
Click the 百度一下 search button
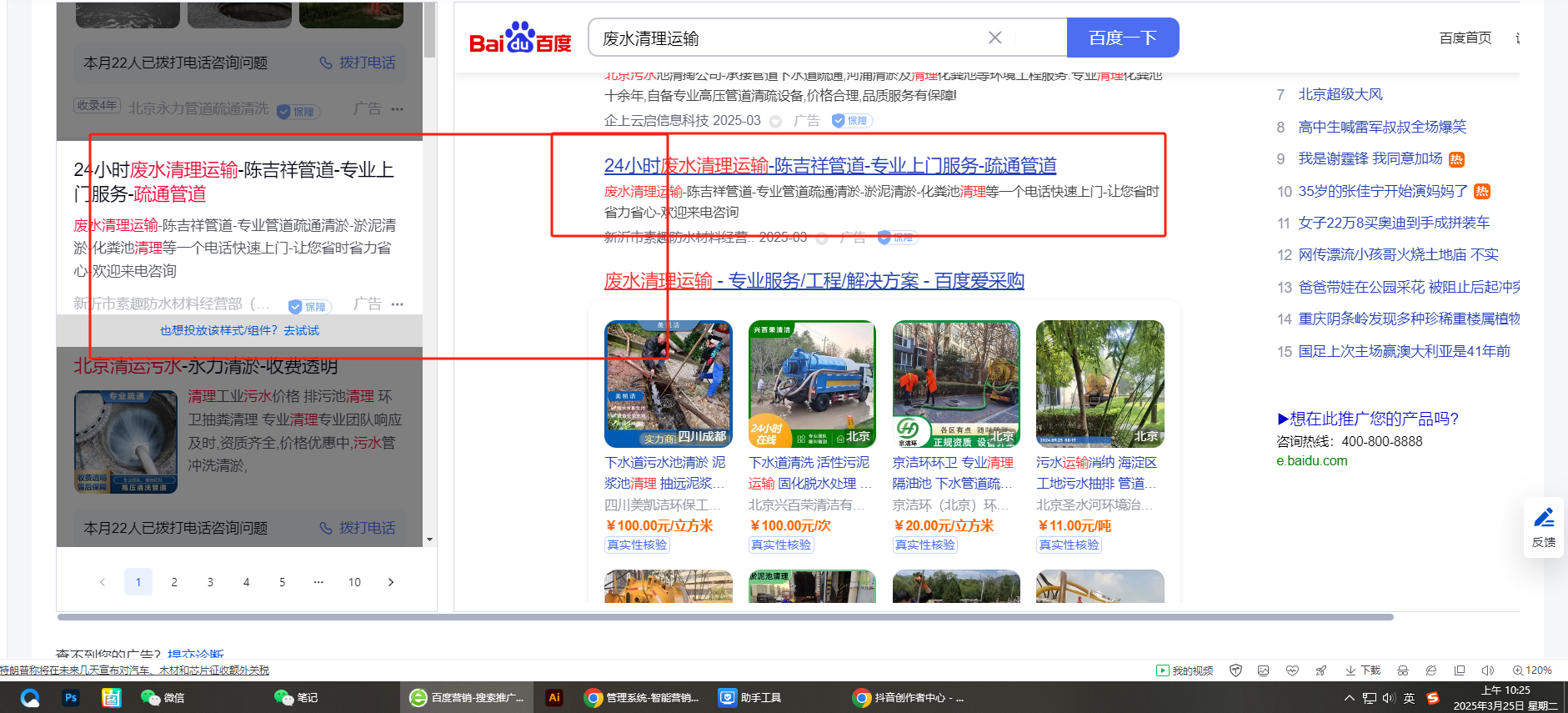click(x=1122, y=38)
